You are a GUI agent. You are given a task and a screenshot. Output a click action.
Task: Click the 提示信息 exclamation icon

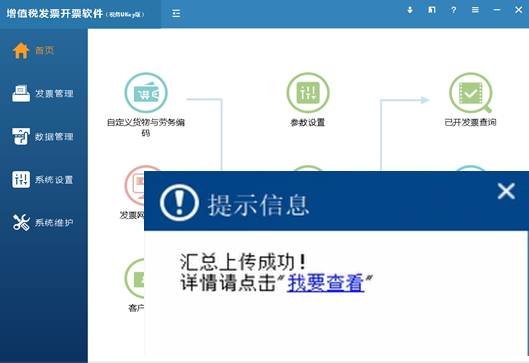179,202
